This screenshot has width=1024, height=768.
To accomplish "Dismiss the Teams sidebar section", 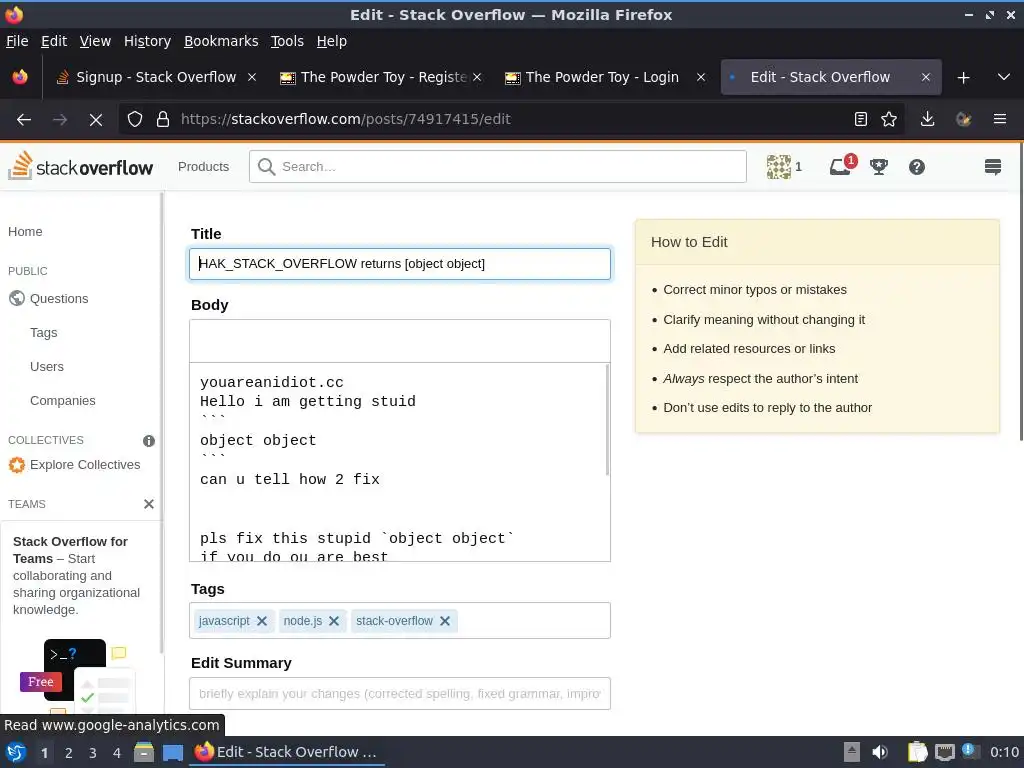I will point(149,504).
